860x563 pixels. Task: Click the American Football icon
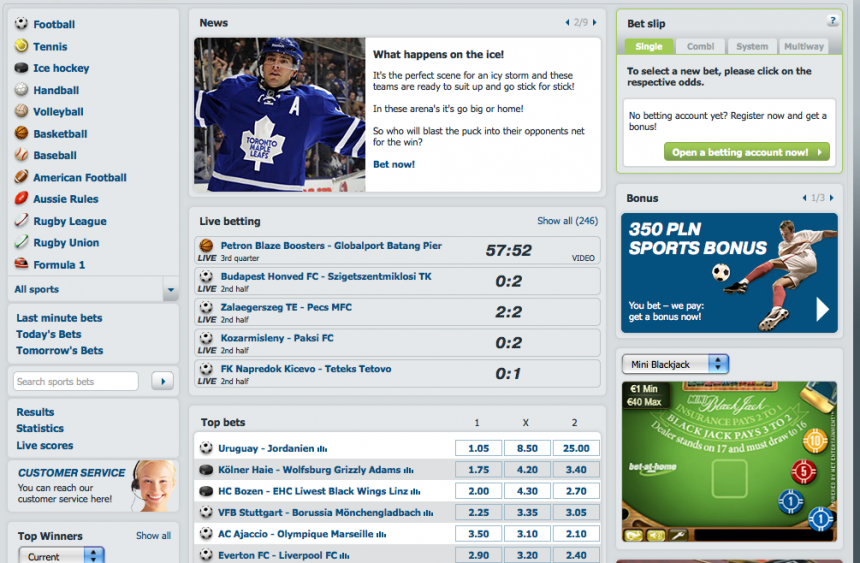(x=21, y=177)
